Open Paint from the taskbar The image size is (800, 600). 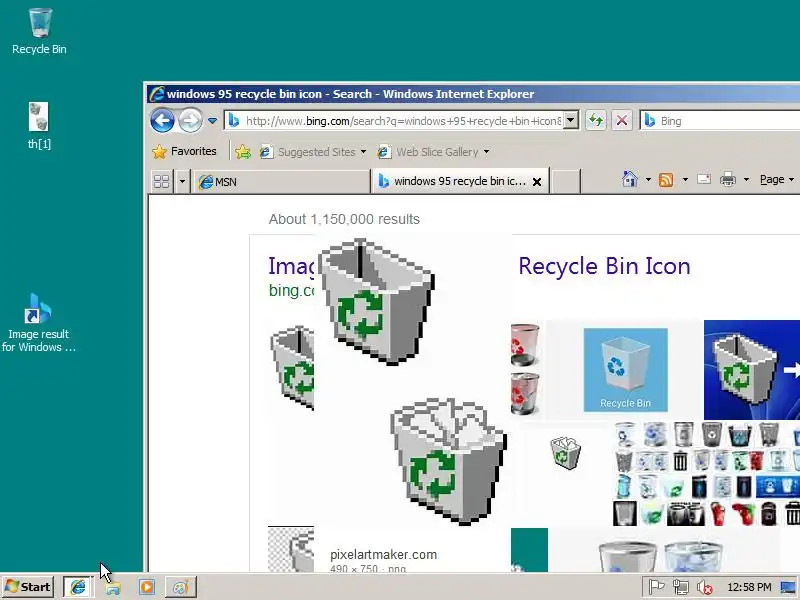(x=181, y=587)
